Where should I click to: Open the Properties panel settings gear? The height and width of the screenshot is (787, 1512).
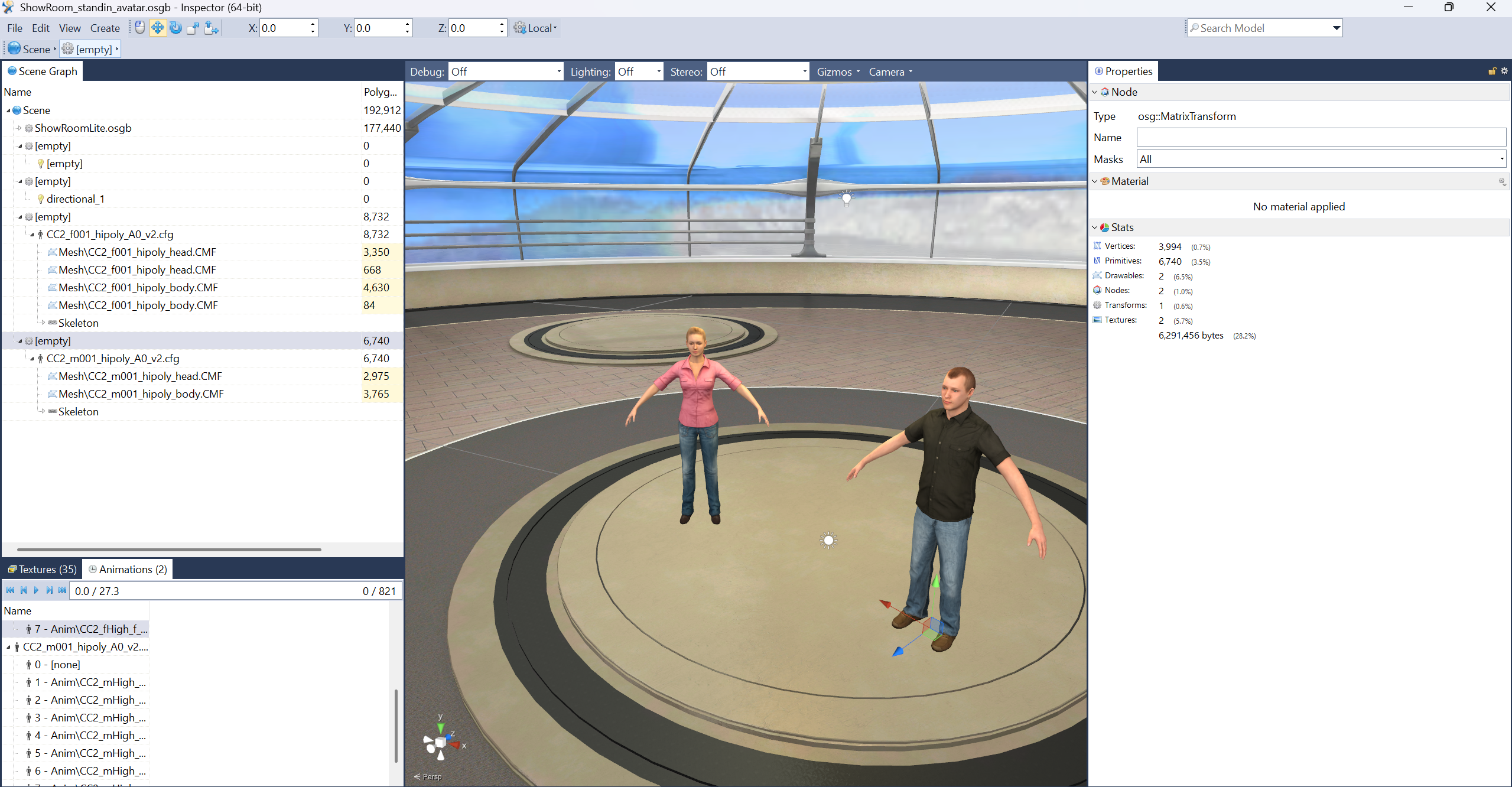(1504, 71)
